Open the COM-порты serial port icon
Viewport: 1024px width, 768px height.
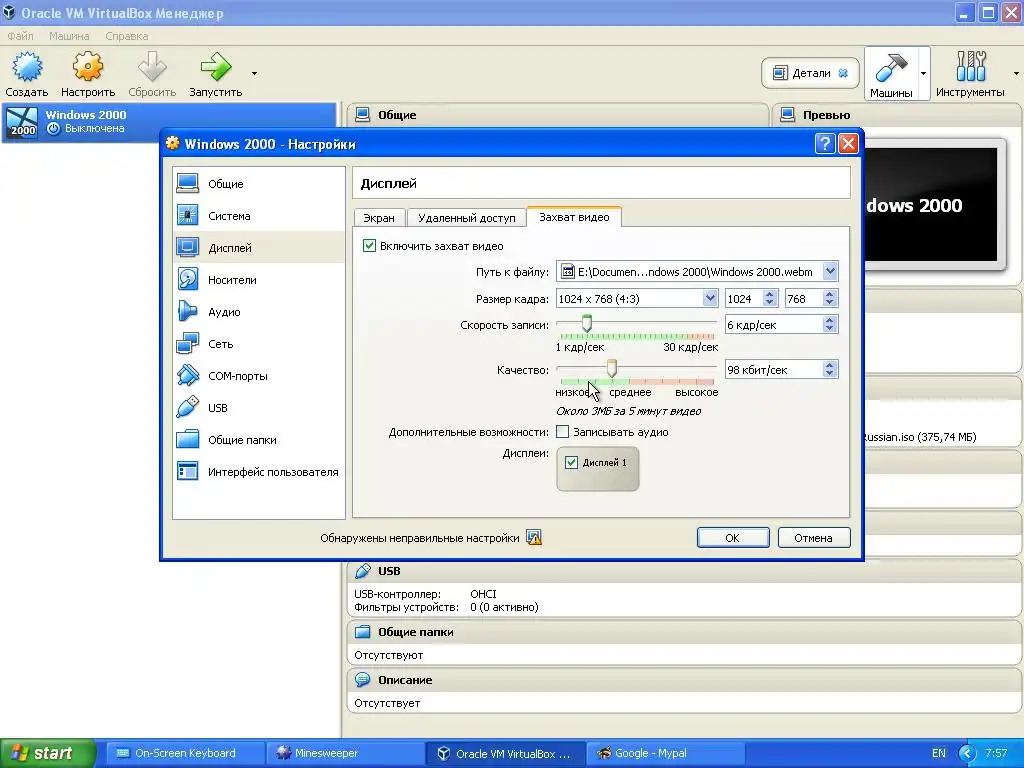[187, 376]
